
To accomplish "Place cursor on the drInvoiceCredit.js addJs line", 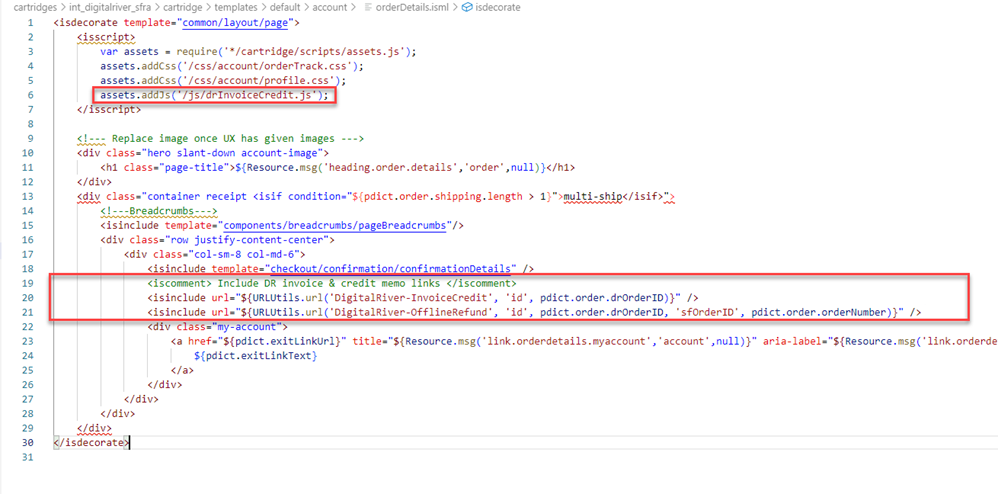I will tap(214, 95).
